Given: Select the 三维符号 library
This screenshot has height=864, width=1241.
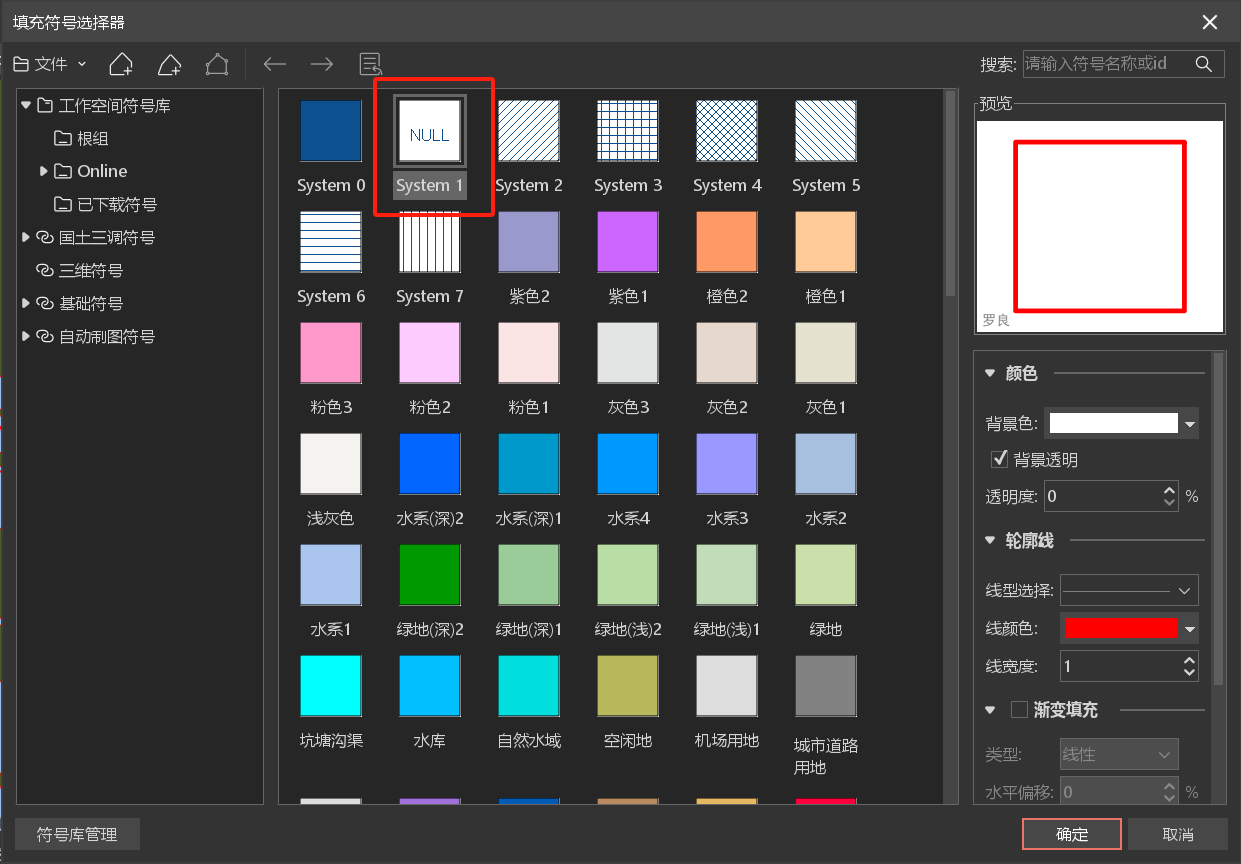Looking at the screenshot, I should [x=79, y=270].
